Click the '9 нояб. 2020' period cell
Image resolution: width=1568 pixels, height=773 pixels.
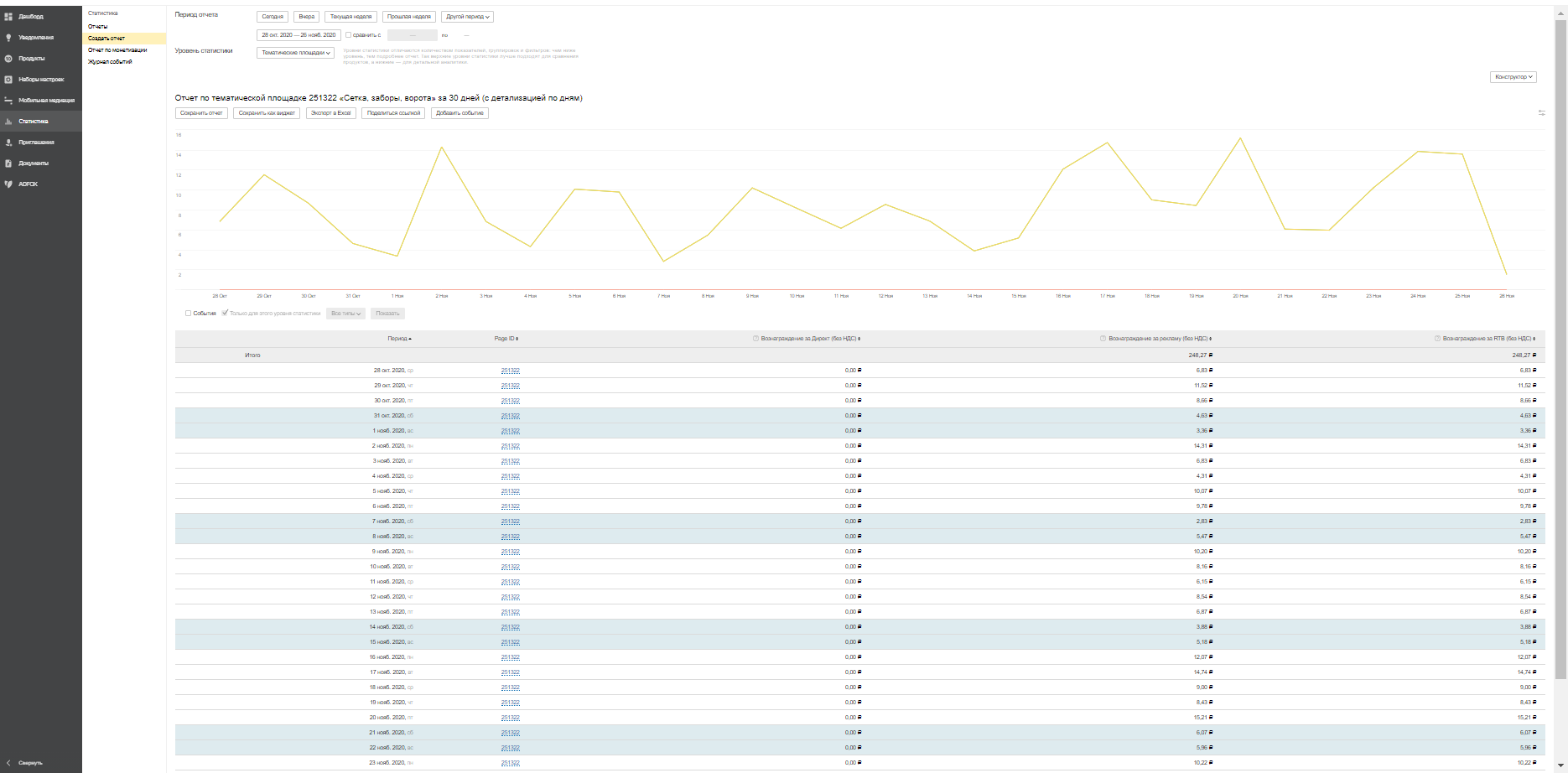tap(392, 552)
